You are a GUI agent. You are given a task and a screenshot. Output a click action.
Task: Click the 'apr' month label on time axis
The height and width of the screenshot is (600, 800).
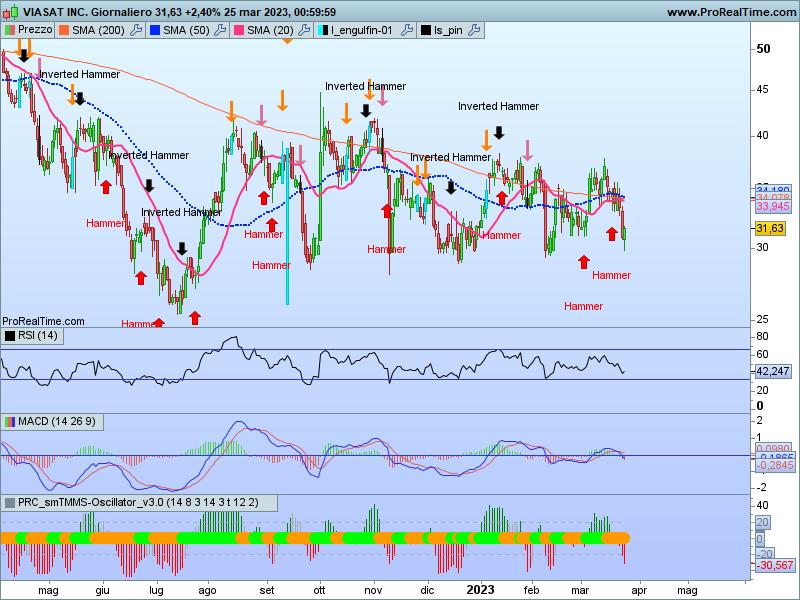pos(639,590)
